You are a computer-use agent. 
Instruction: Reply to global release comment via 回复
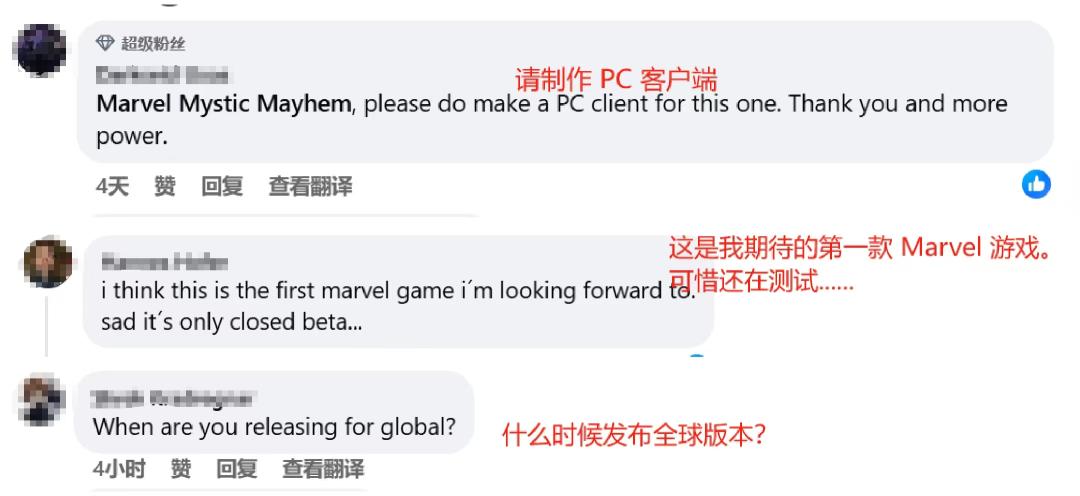pos(237,469)
